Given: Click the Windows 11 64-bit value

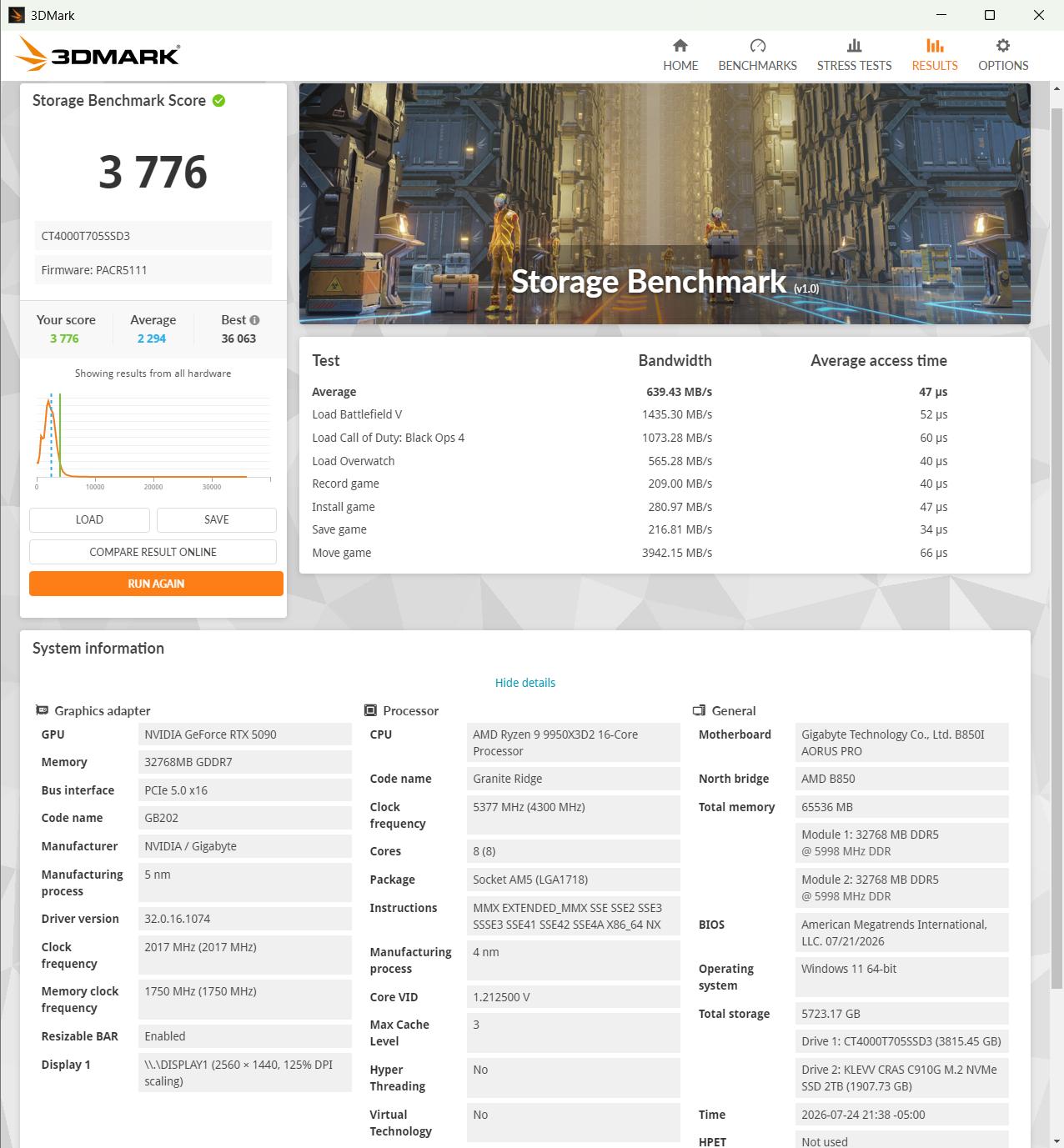Looking at the screenshot, I should (901, 977).
